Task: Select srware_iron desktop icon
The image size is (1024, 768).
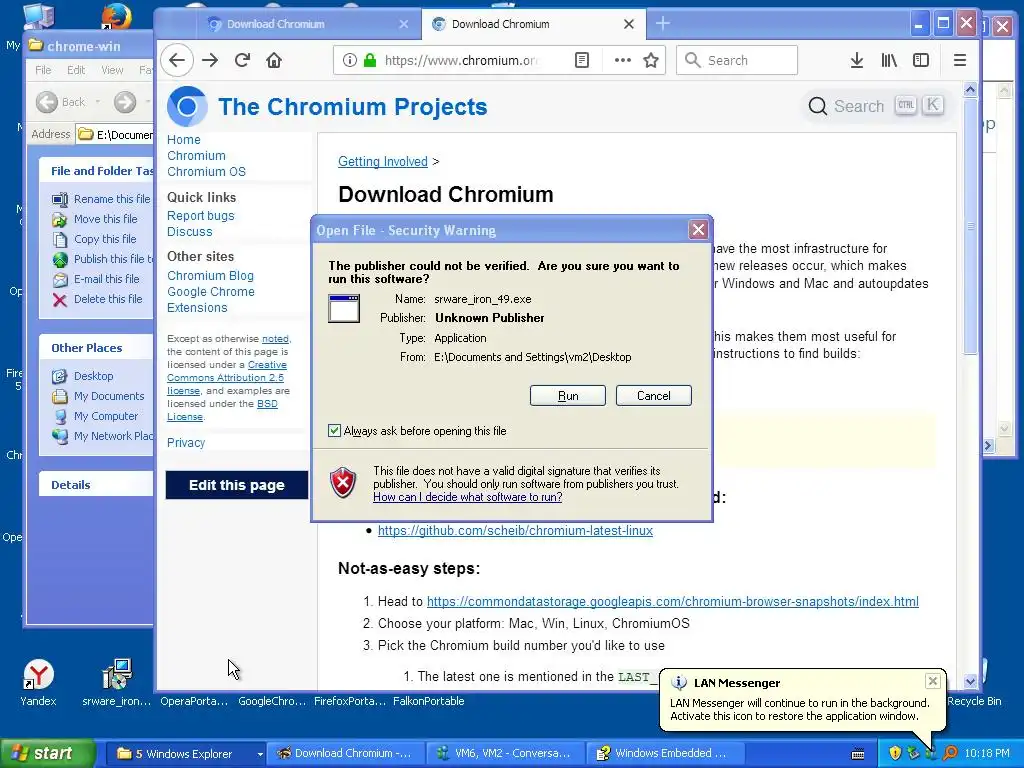Action: click(x=116, y=682)
